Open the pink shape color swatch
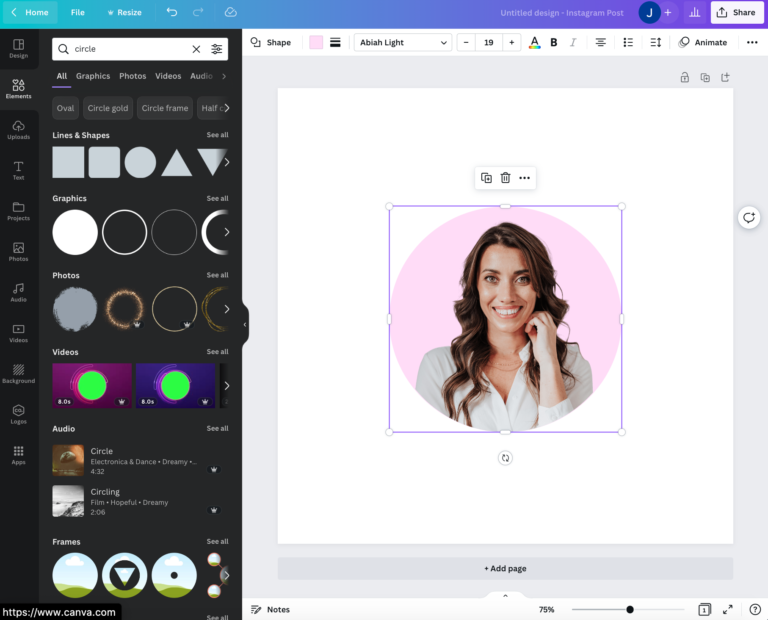This screenshot has width=768, height=620. (x=316, y=43)
